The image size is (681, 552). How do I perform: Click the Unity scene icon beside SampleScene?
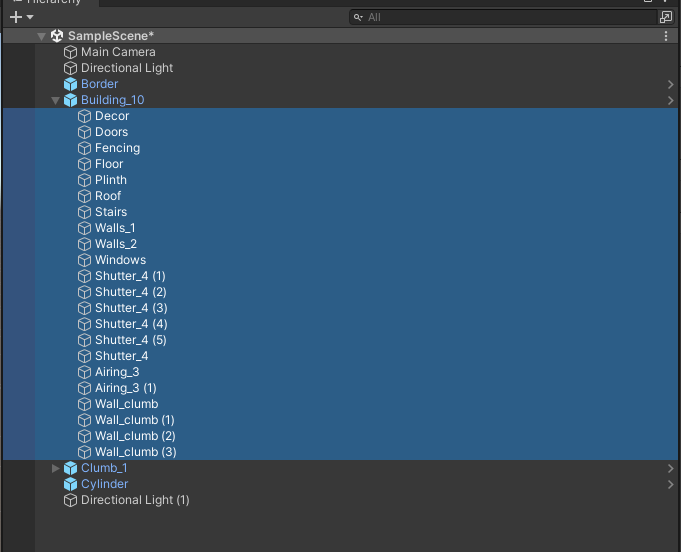click(x=57, y=36)
